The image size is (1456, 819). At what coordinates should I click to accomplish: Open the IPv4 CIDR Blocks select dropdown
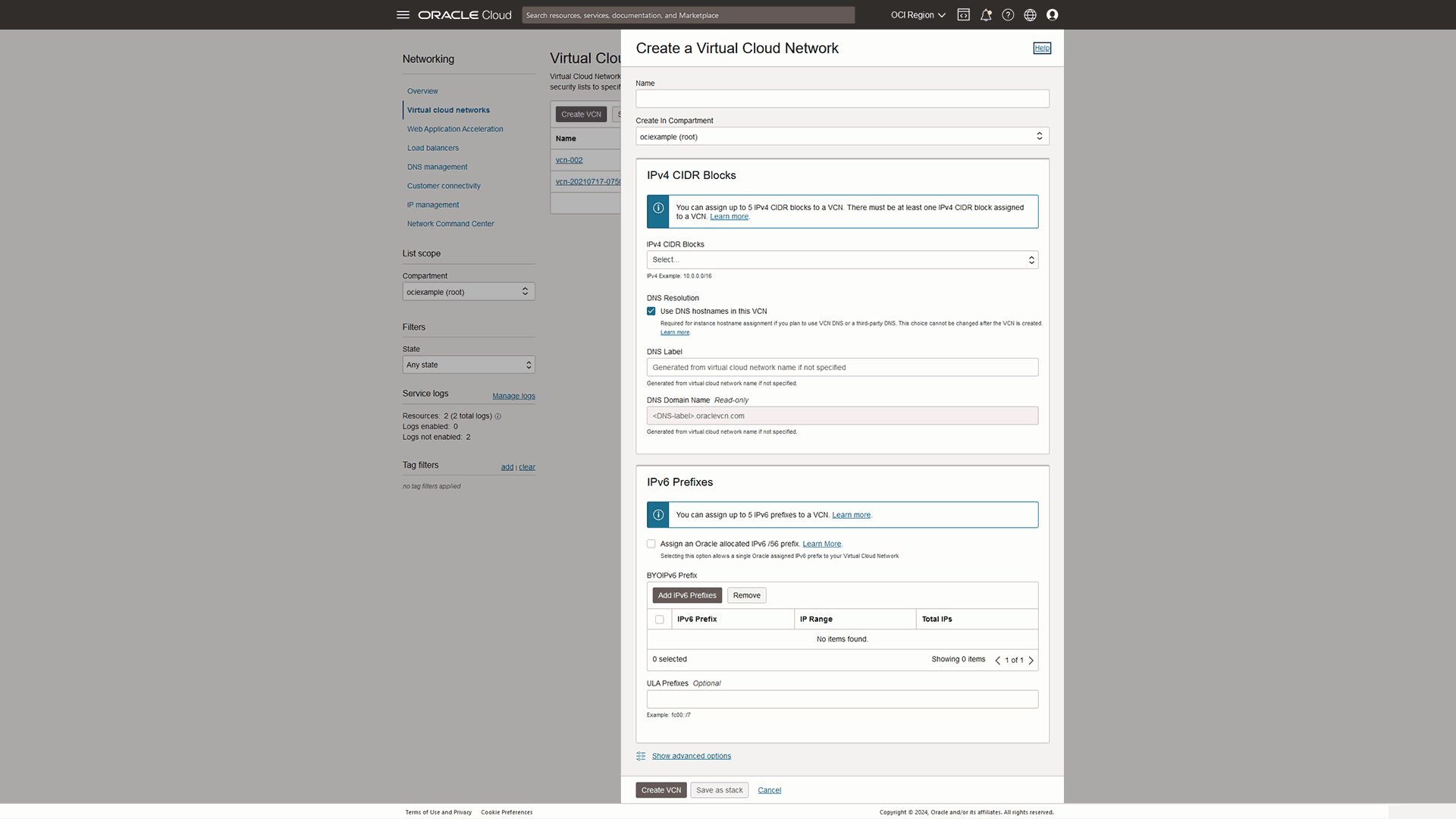click(841, 259)
